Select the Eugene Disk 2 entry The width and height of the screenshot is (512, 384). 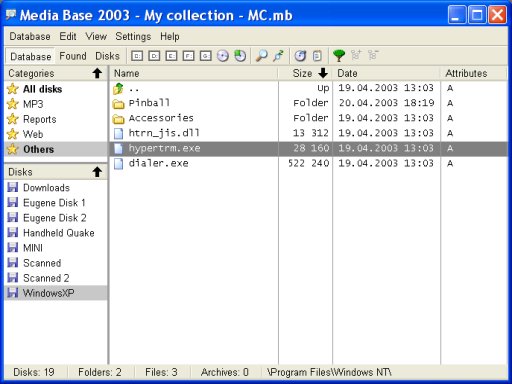click(56, 218)
